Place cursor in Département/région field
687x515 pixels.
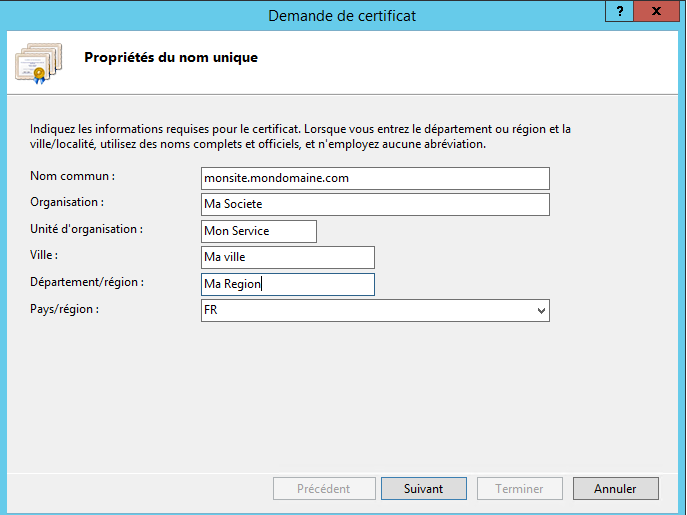point(287,284)
